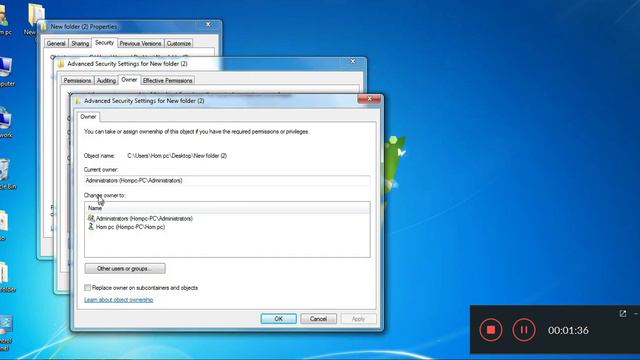Select the Recycle Bin desktop icon

coord(6,174)
